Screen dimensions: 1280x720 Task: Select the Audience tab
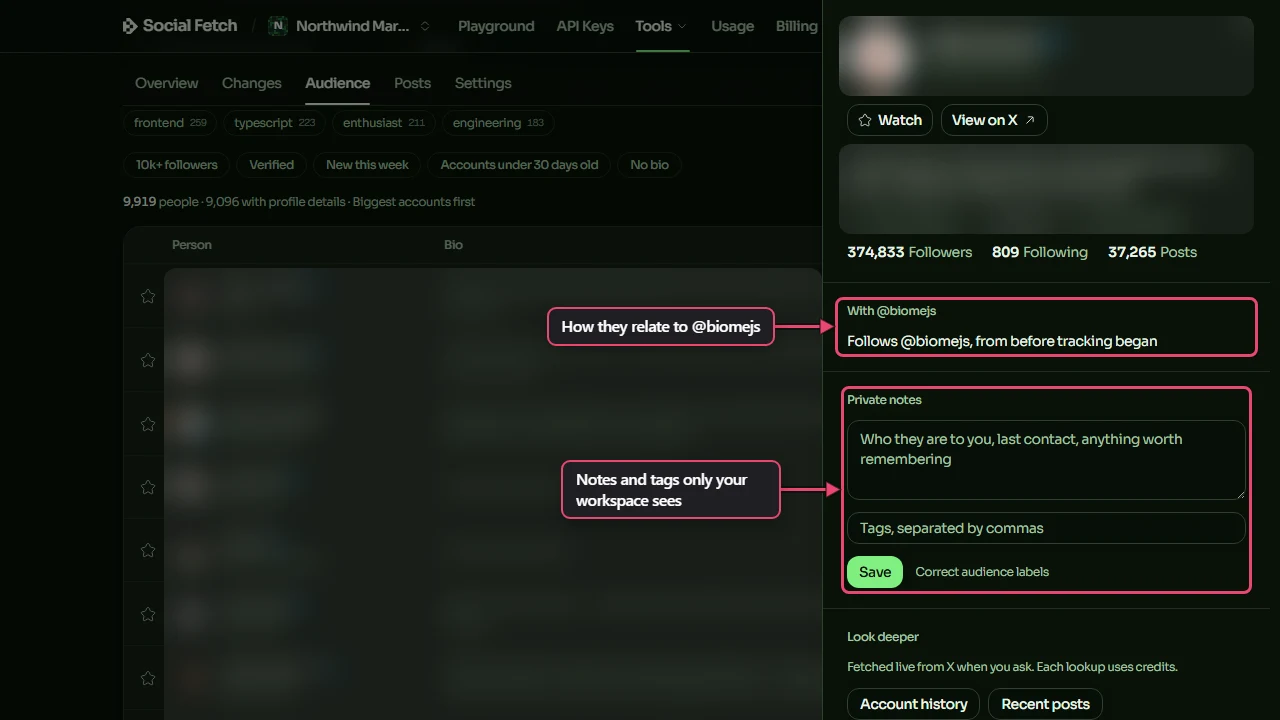click(x=337, y=83)
